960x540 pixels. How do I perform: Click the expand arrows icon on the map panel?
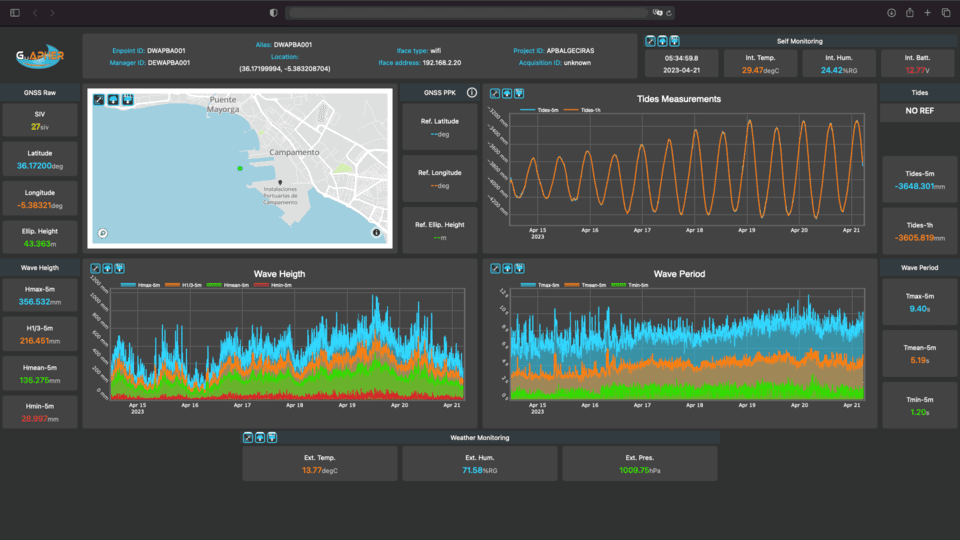click(x=98, y=100)
